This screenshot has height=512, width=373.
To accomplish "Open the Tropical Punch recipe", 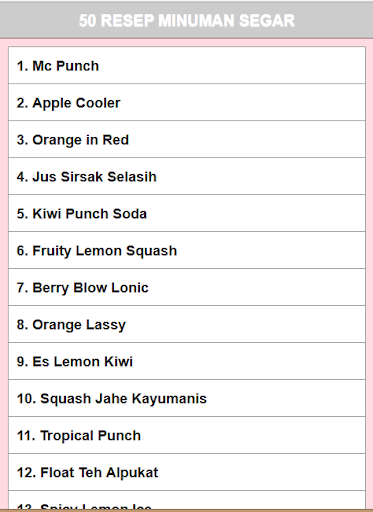I will (187, 435).
